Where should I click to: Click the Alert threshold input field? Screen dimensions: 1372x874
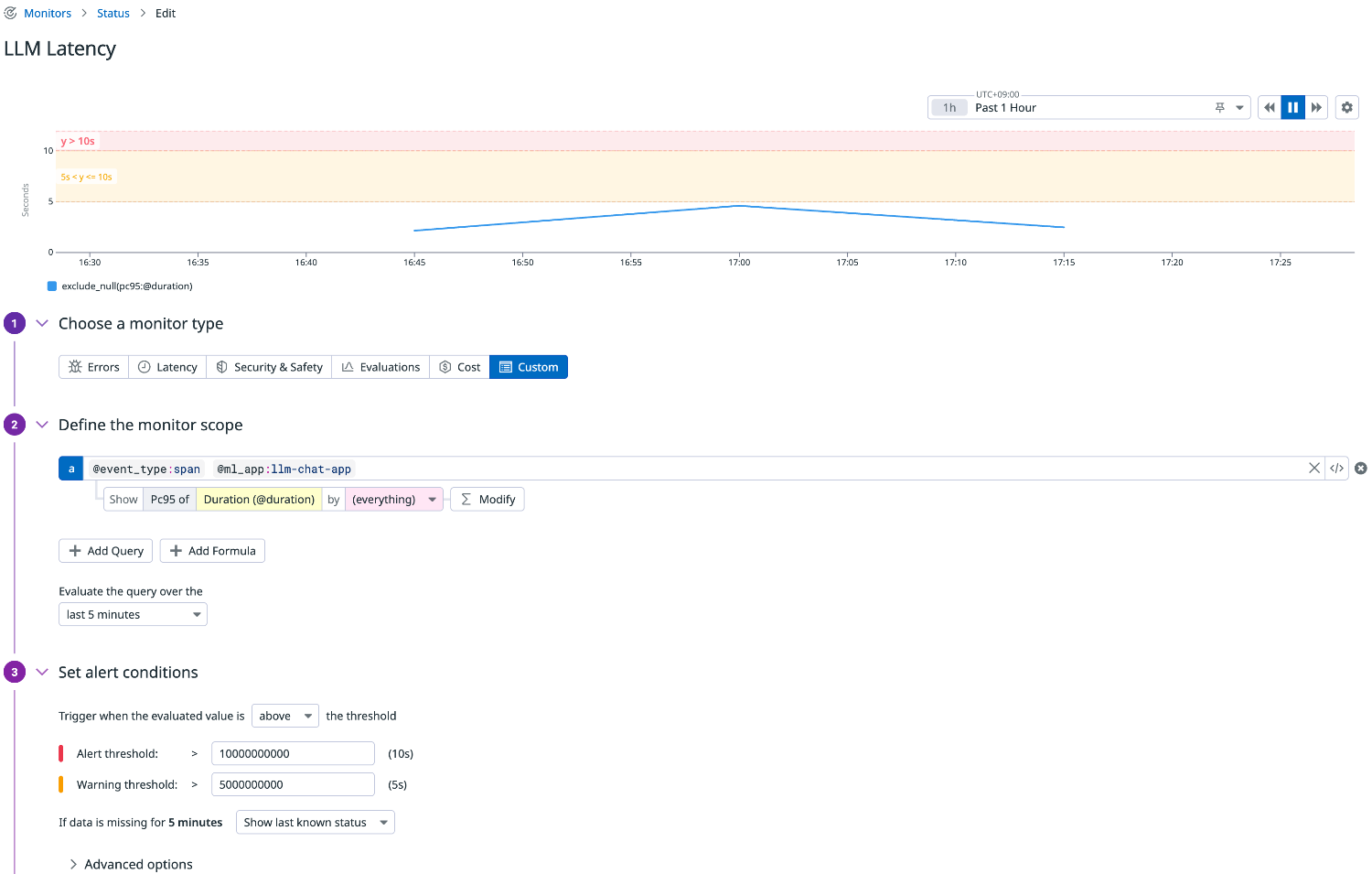point(293,754)
